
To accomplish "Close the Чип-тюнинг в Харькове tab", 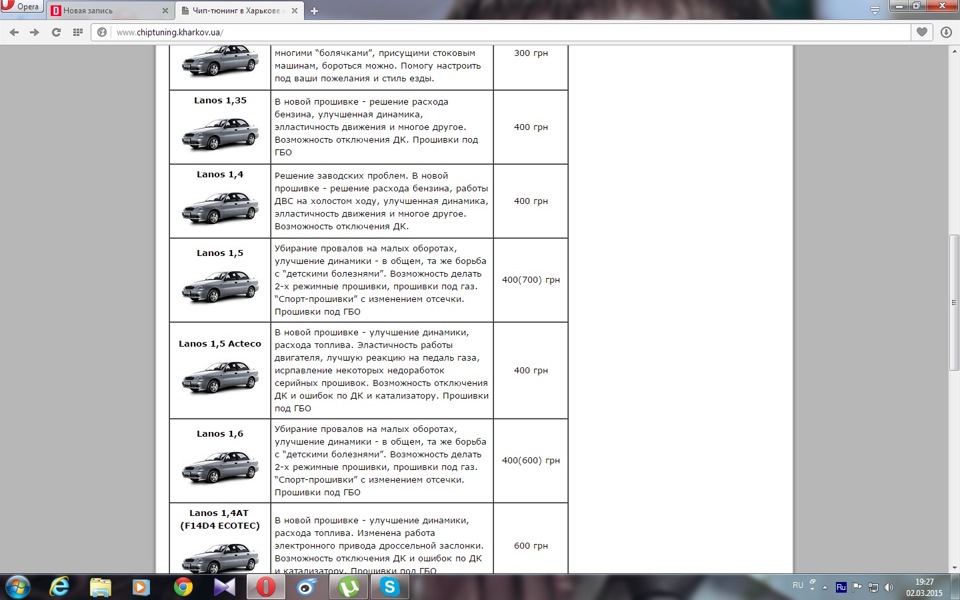I will pyautogui.click(x=294, y=11).
